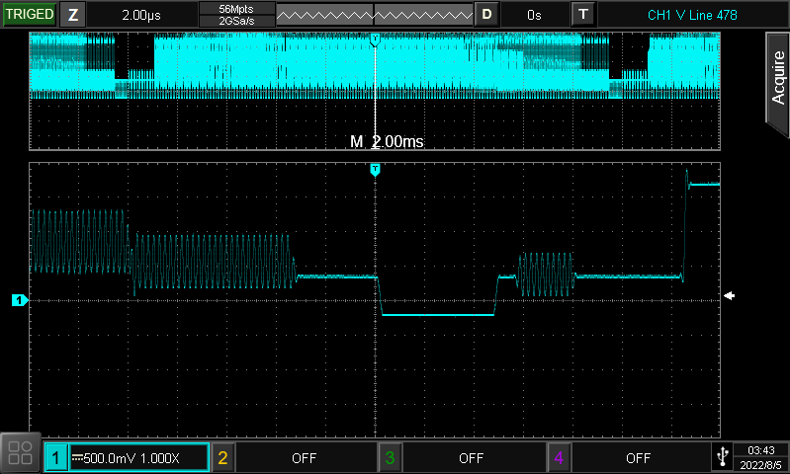Click the 500.0mV 1.000X channel scale
Image resolution: width=790 pixels, height=474 pixels.
tap(137, 458)
